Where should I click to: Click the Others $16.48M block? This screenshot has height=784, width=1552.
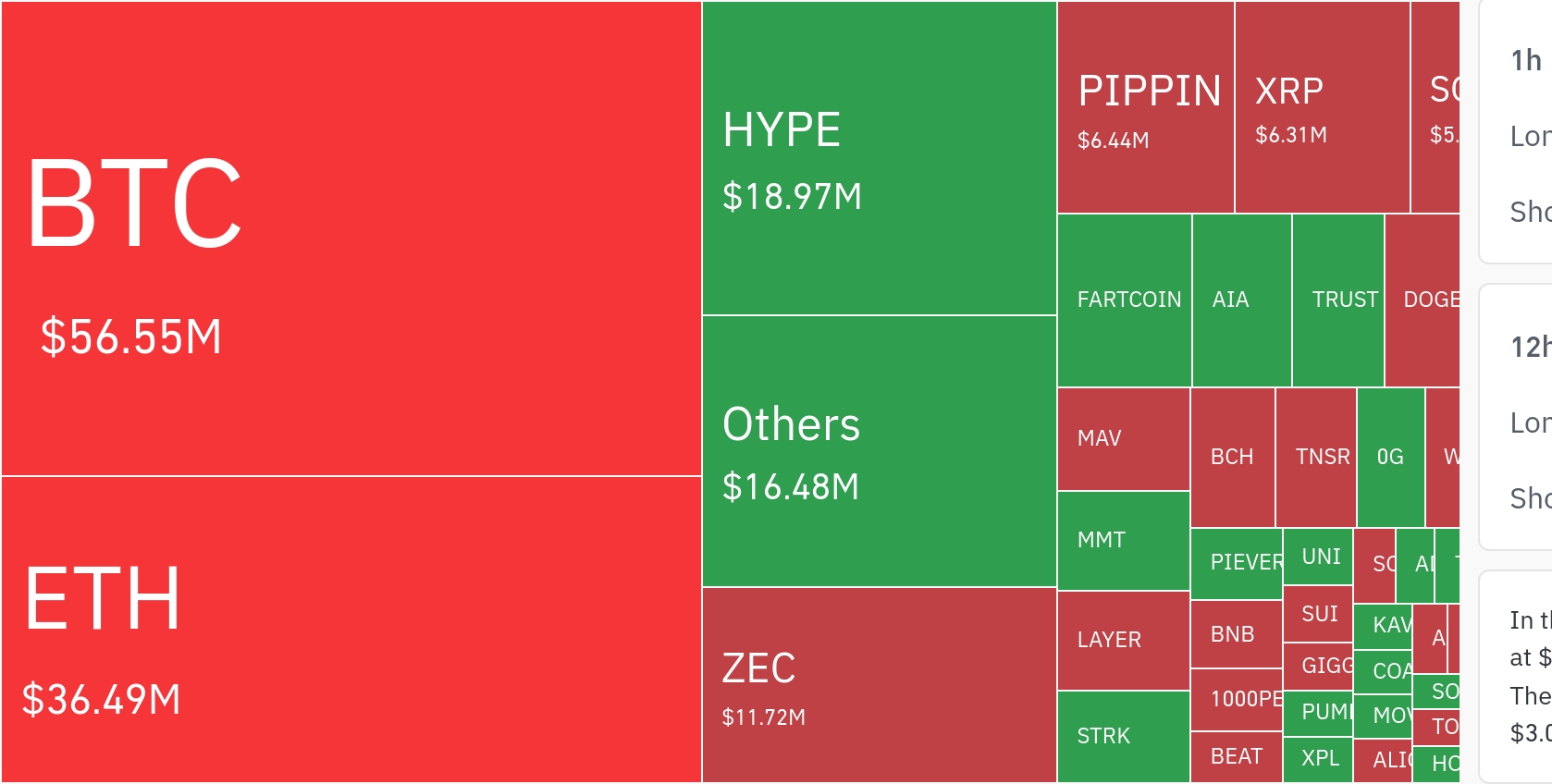click(x=879, y=451)
